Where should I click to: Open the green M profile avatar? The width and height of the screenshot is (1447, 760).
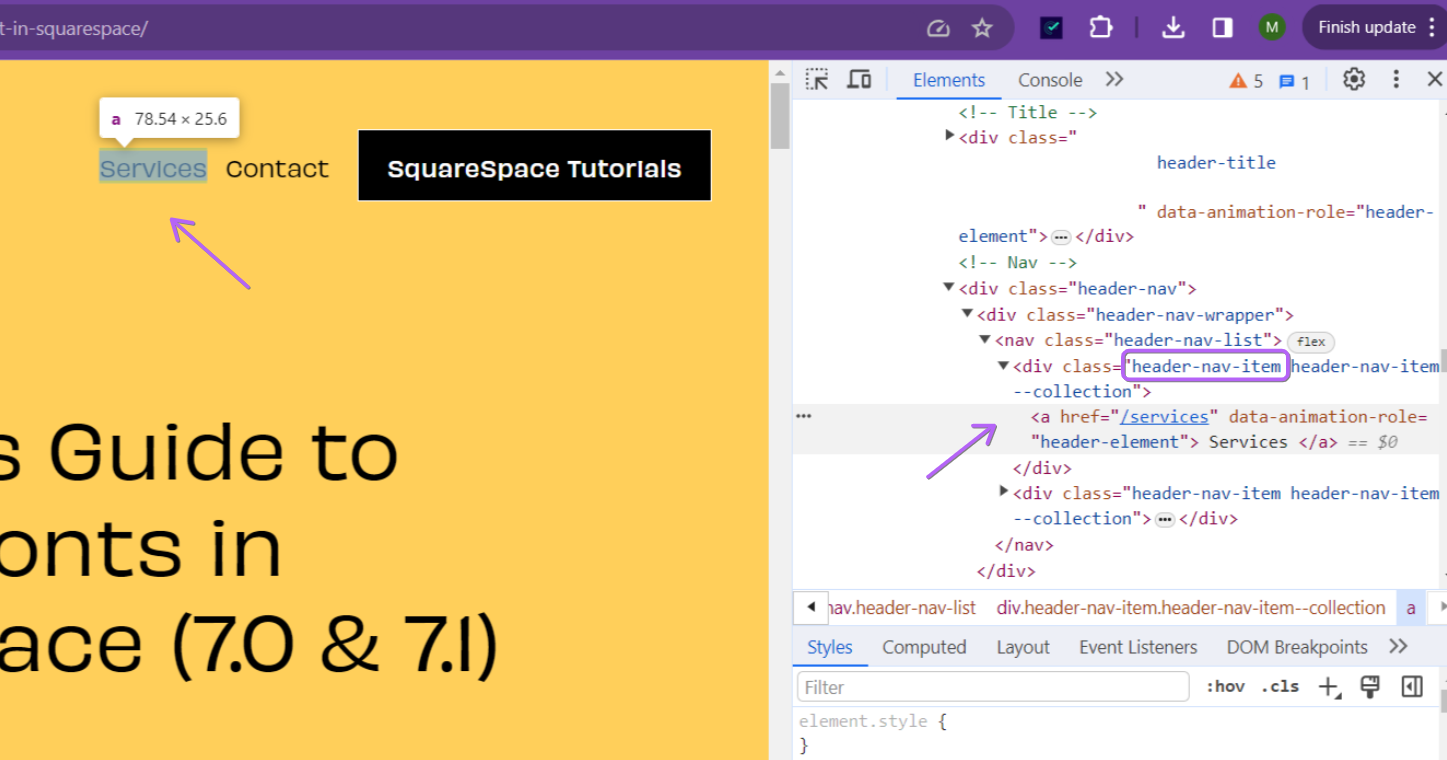pos(1272,27)
